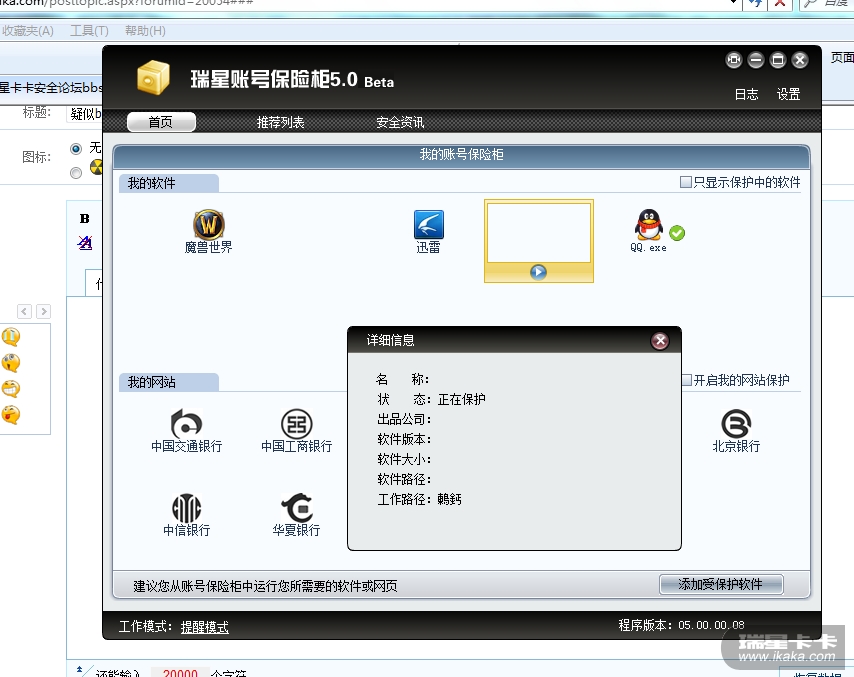The height and width of the screenshot is (677, 854).
Task: Click the 提醒模式 work mode link
Action: click(x=205, y=627)
